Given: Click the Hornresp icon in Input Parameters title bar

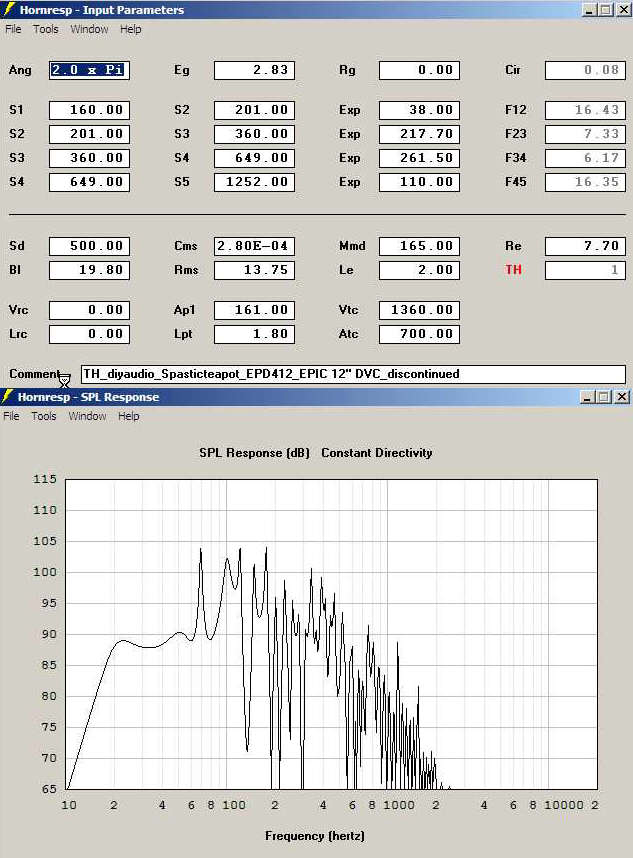Looking at the screenshot, I should (8, 9).
